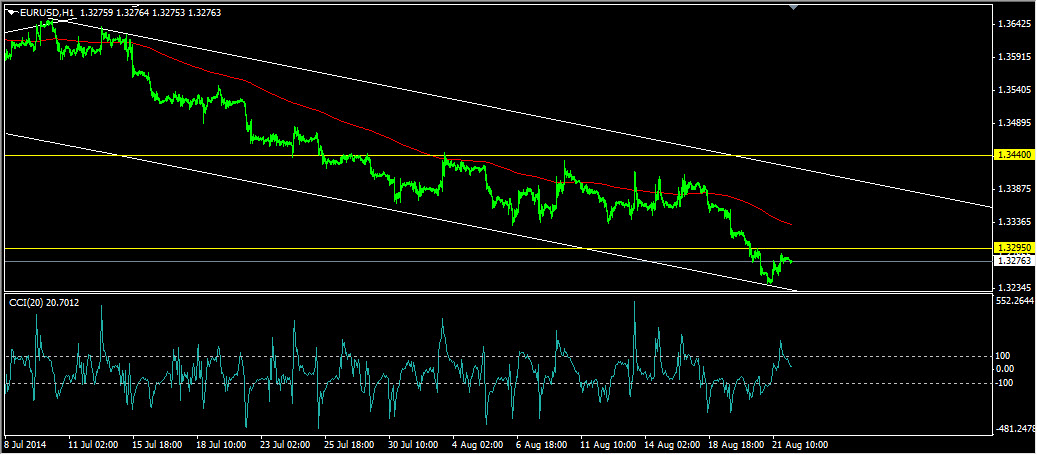Image resolution: width=1037 pixels, height=455 pixels.
Task: Click the 8 Jul 2014 date label
Action: [x=25, y=444]
